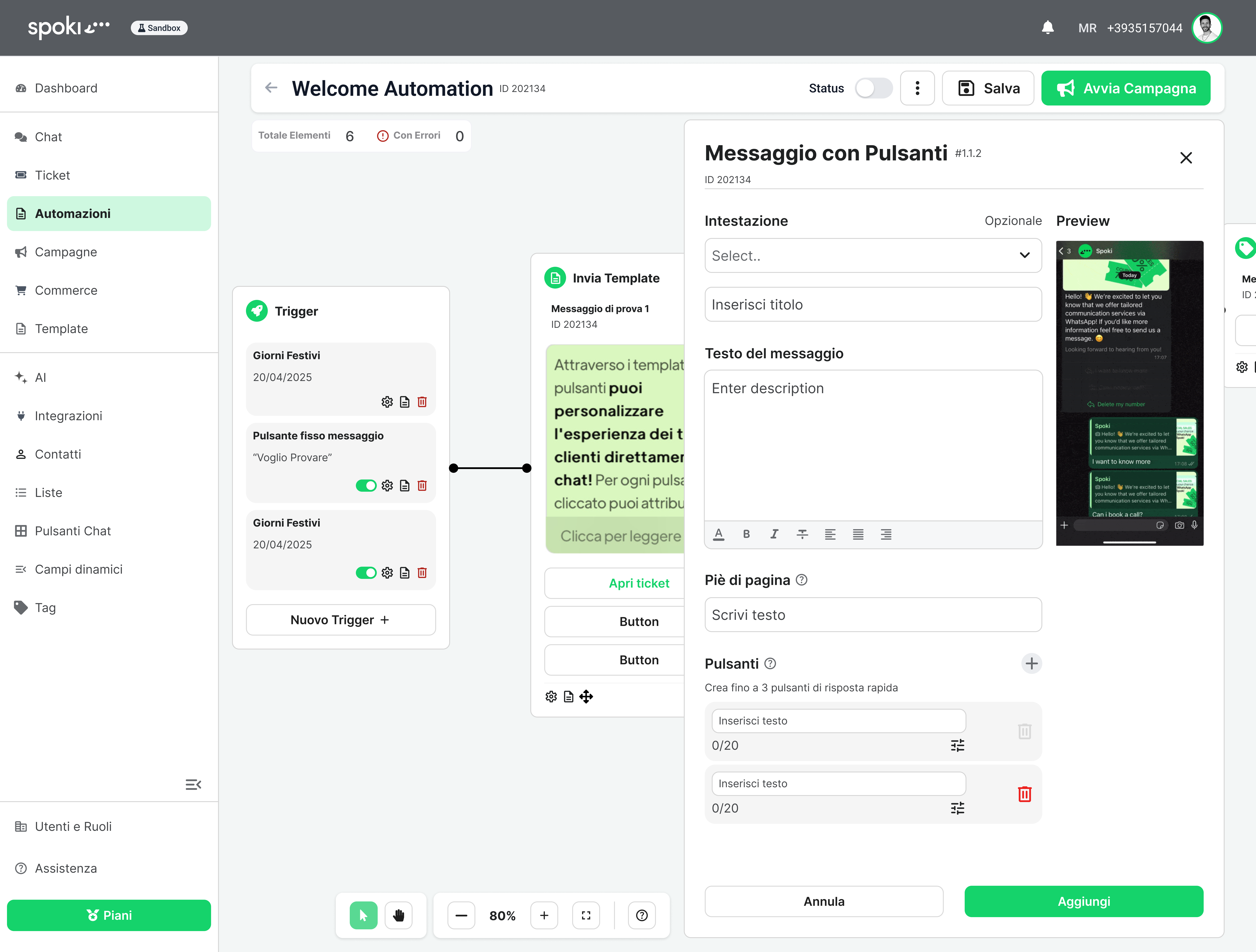Click Annula button
This screenshot has width=1256, height=952.
[823, 901]
